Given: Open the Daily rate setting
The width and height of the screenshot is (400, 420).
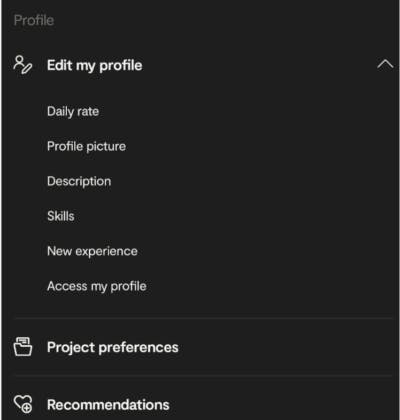Looking at the screenshot, I should coord(73,111).
